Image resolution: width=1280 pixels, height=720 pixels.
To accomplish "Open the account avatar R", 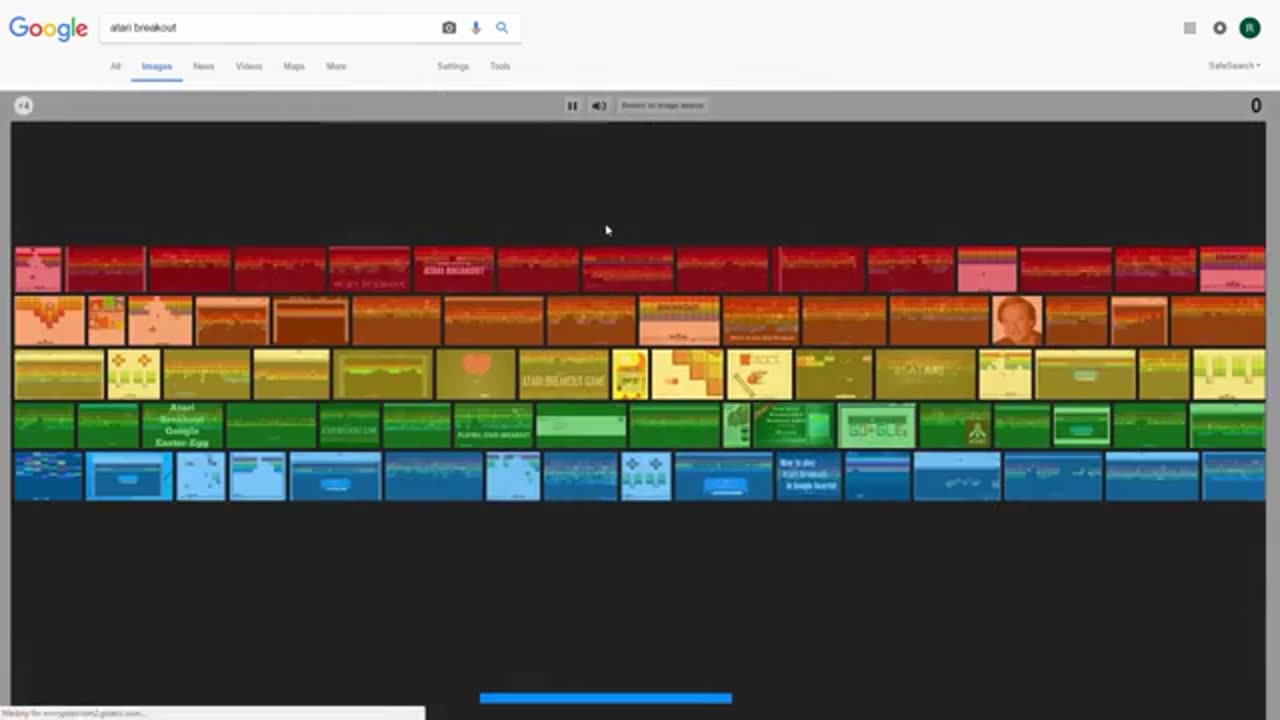I will click(1250, 28).
